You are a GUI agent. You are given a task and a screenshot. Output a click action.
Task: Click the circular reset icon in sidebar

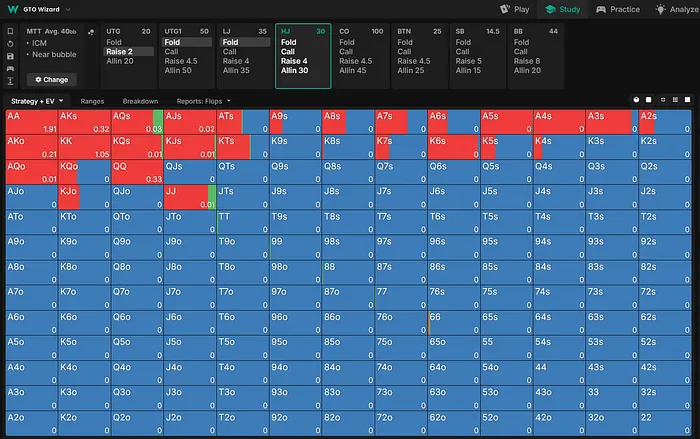tap(9, 44)
